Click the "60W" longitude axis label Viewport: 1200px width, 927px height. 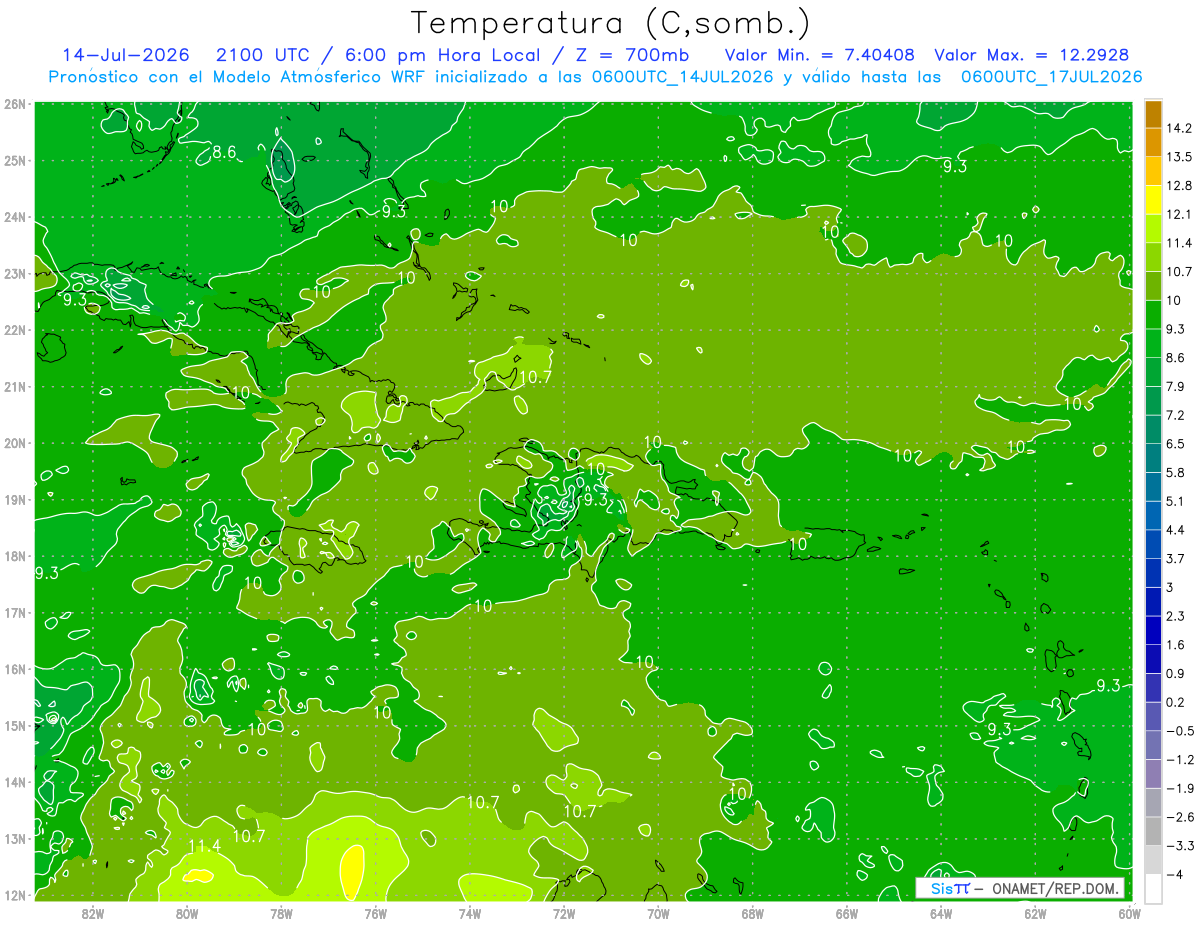point(1129,913)
